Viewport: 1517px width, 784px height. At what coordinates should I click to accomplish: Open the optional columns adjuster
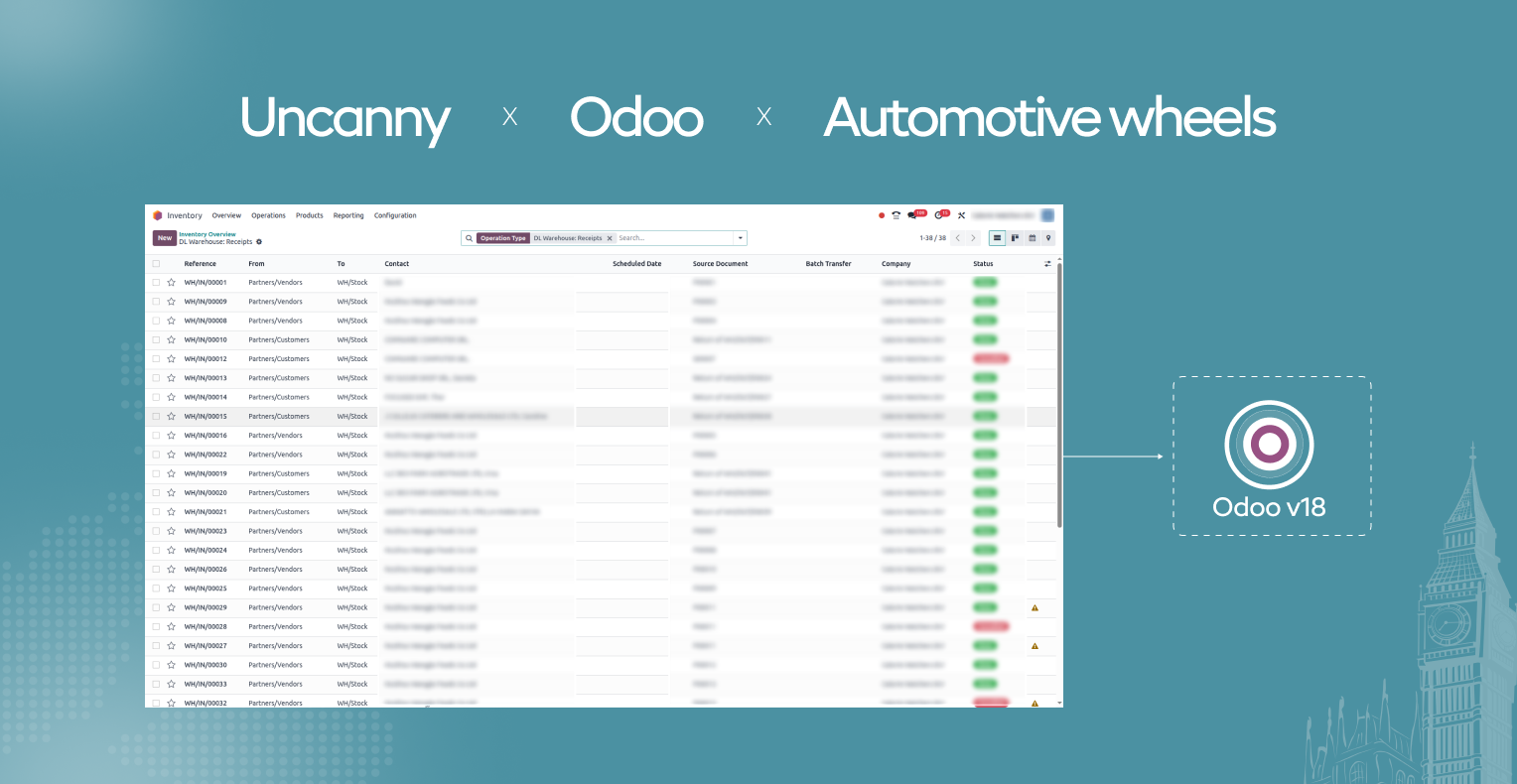pos(1047,264)
